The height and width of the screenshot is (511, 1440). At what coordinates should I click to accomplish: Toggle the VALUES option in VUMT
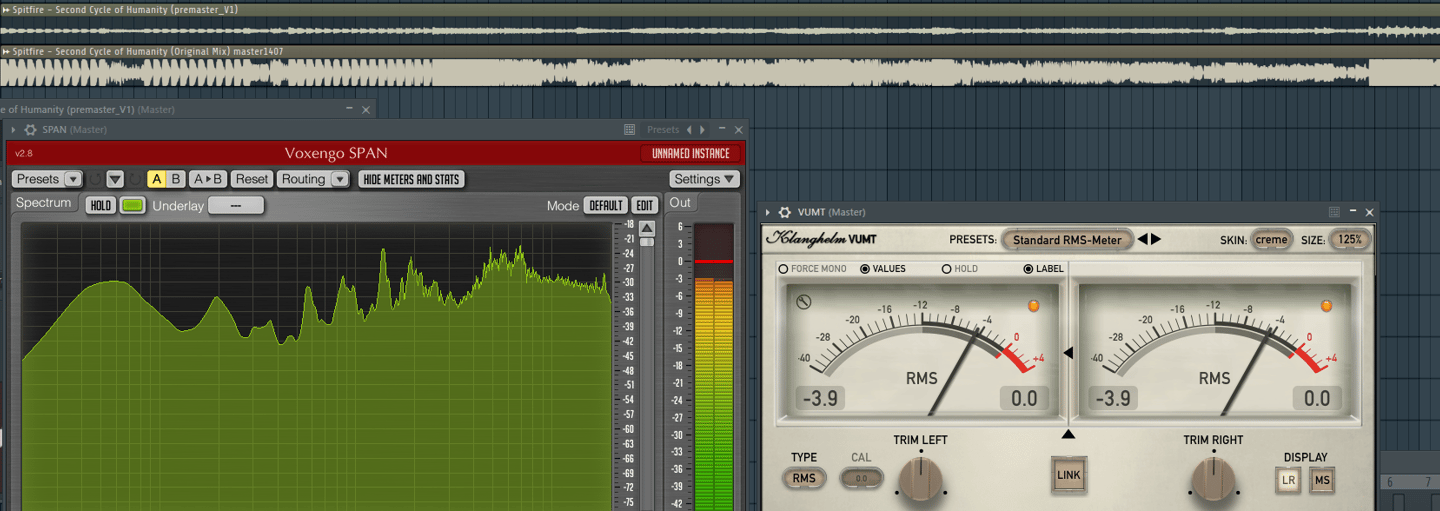pos(866,269)
